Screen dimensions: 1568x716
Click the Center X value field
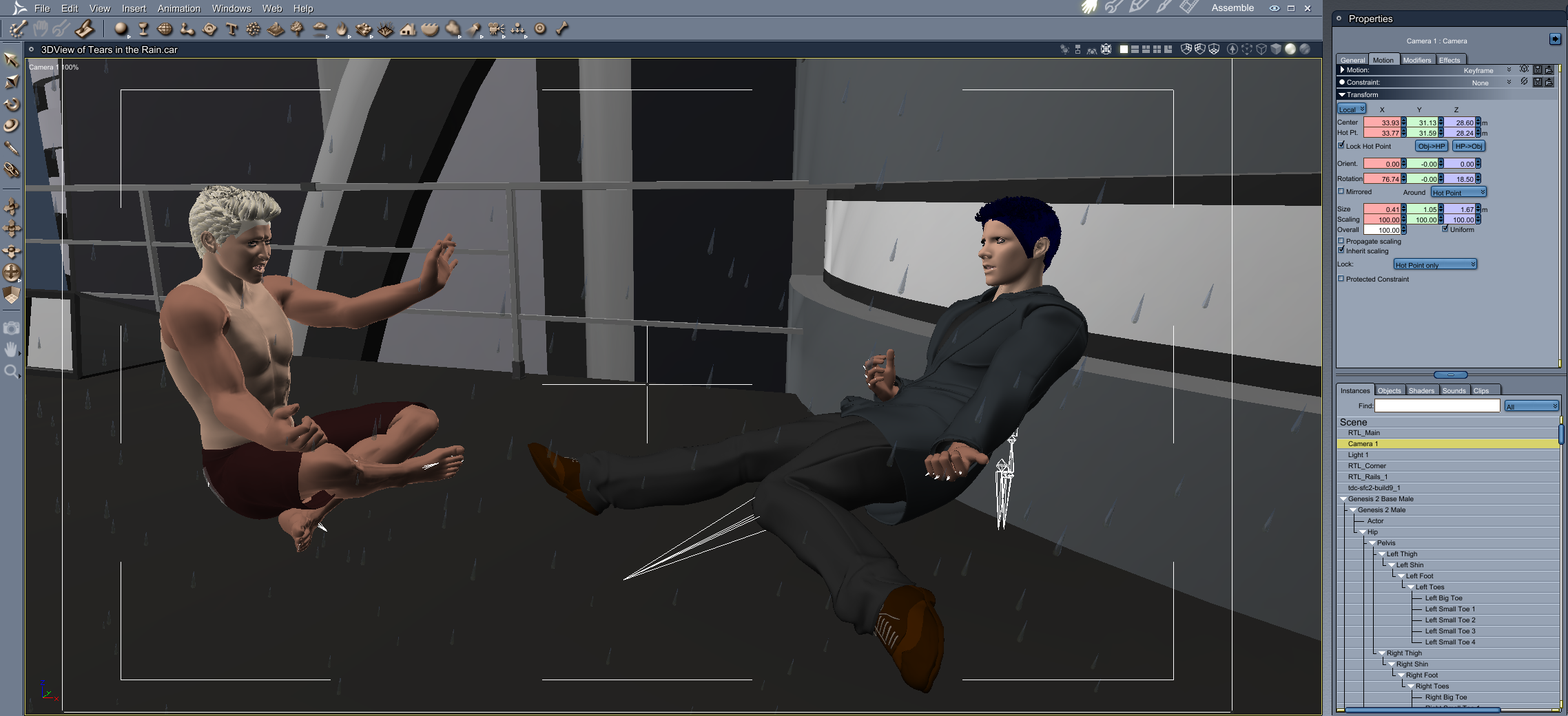[1382, 123]
